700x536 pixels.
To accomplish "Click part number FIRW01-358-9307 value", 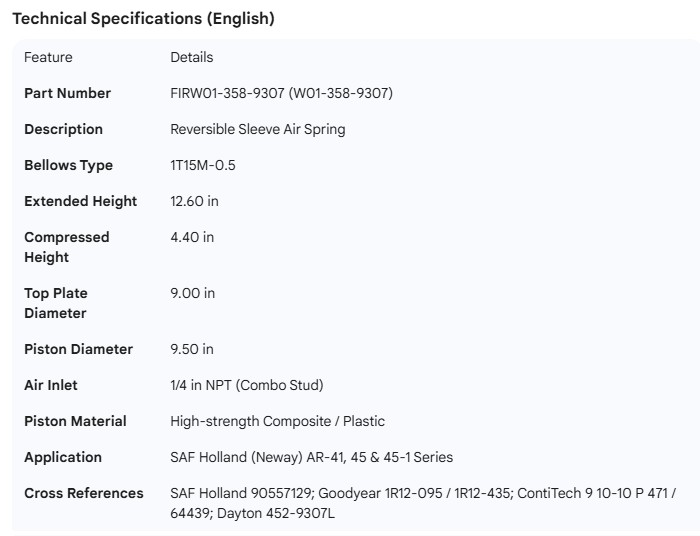I will (x=281, y=93).
